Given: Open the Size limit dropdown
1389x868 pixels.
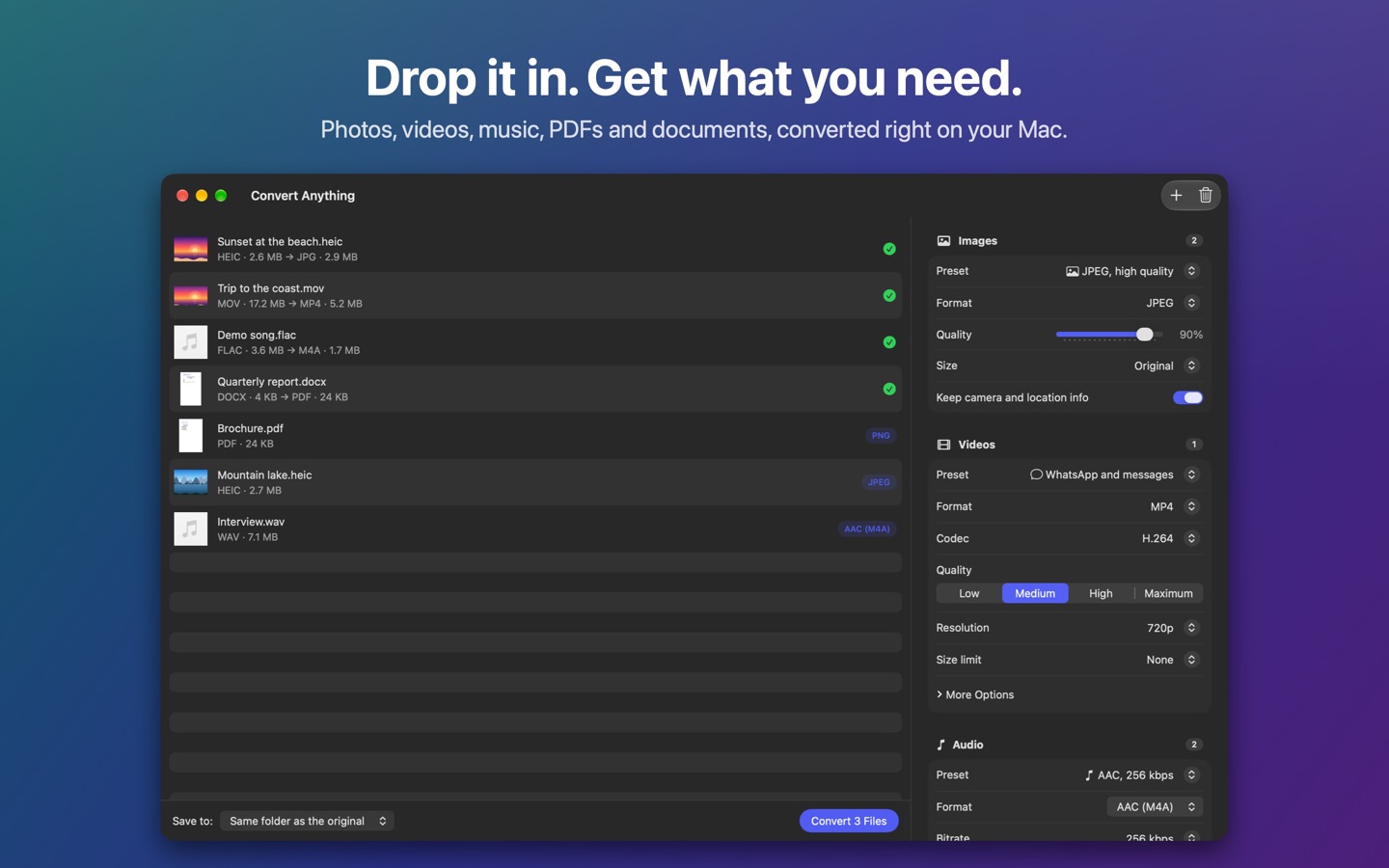Looking at the screenshot, I should (1173, 660).
